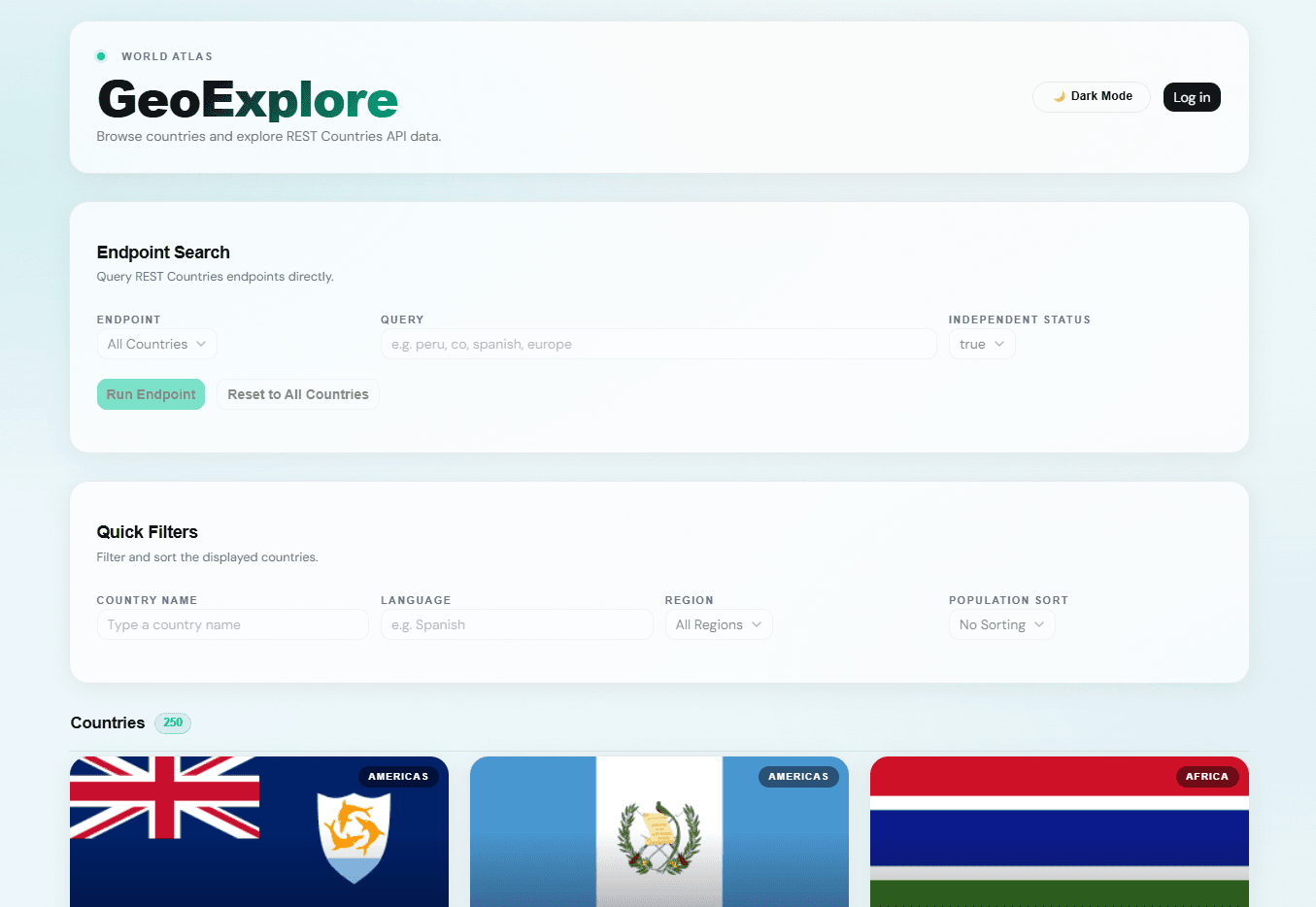The width and height of the screenshot is (1316, 907).
Task: Focus the Query input field
Action: [x=658, y=344]
